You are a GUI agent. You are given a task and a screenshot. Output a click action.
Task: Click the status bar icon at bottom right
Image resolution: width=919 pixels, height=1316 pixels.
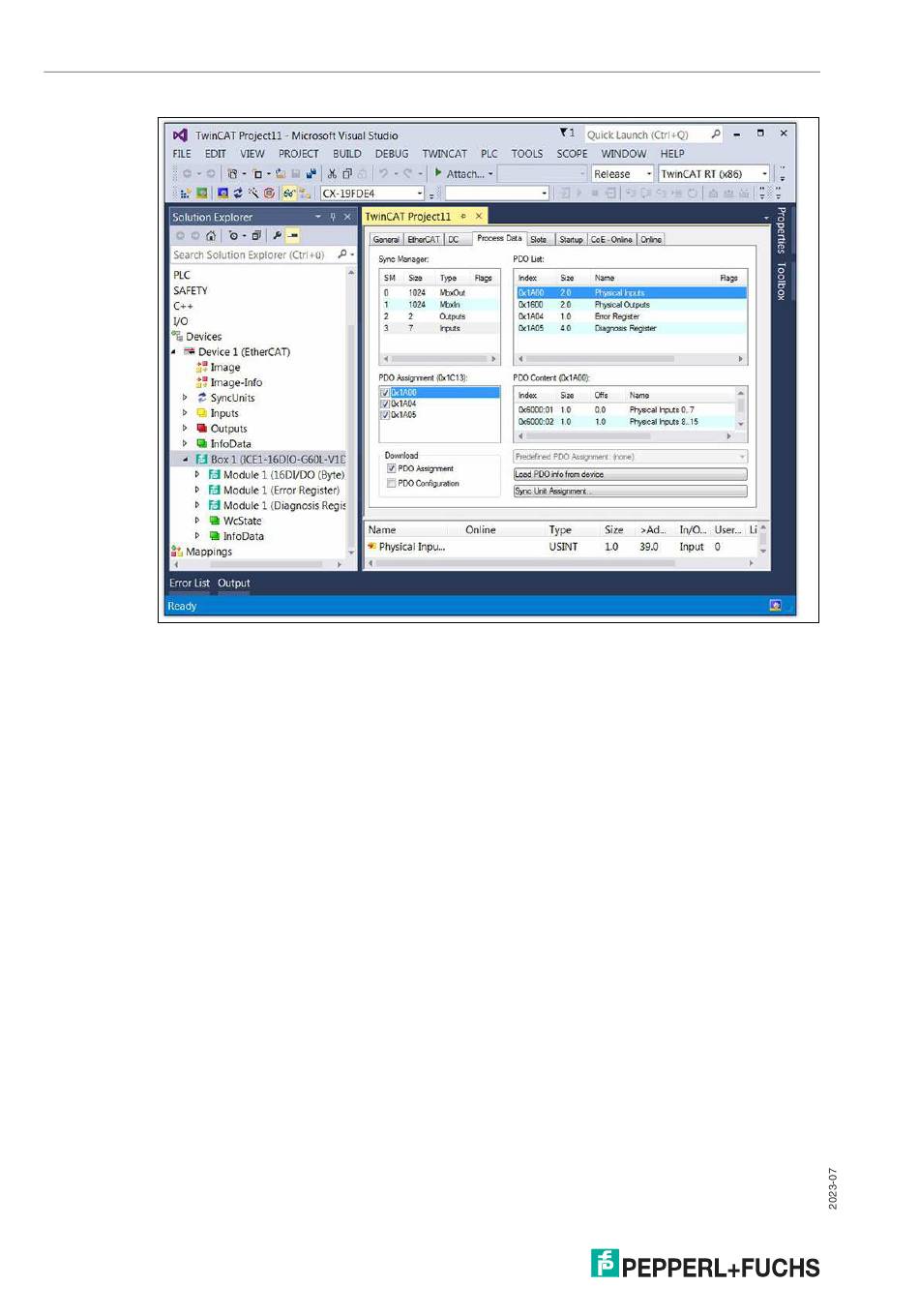tap(775, 606)
